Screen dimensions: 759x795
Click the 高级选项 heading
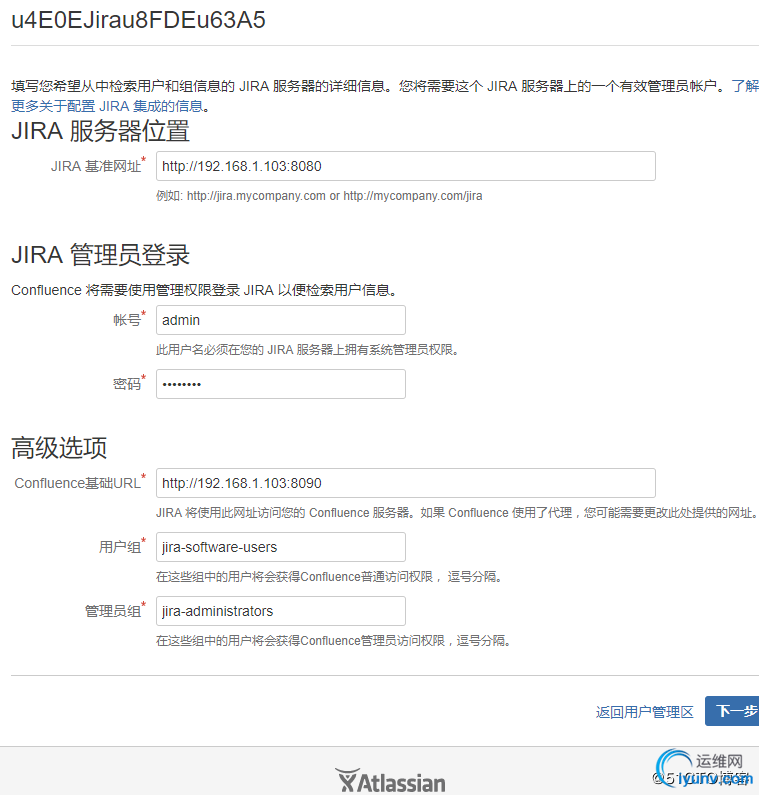tap(59, 448)
